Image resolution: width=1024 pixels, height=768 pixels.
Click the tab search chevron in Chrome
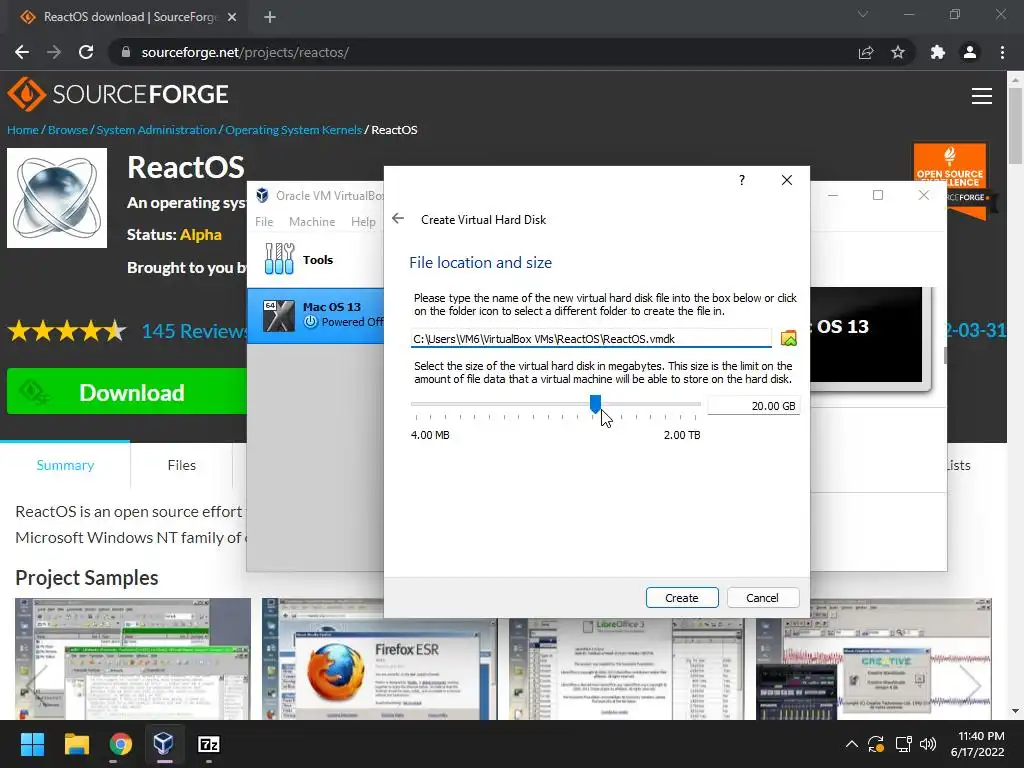coord(863,14)
